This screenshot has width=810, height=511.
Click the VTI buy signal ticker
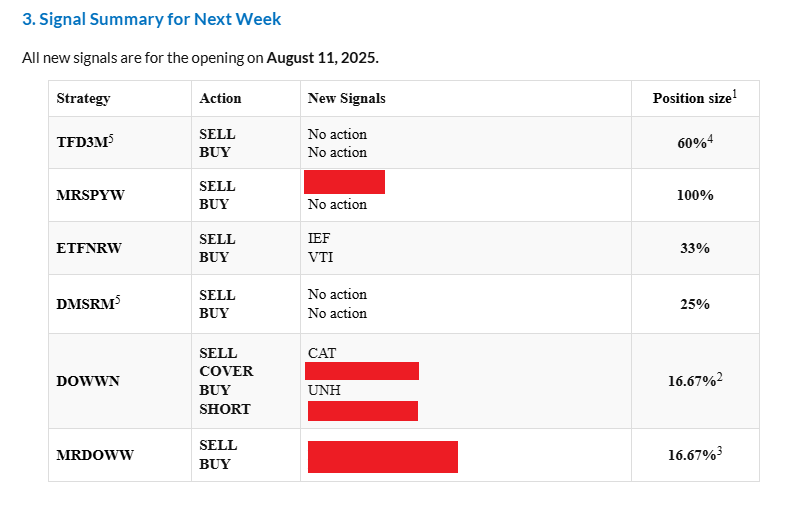coord(321,257)
